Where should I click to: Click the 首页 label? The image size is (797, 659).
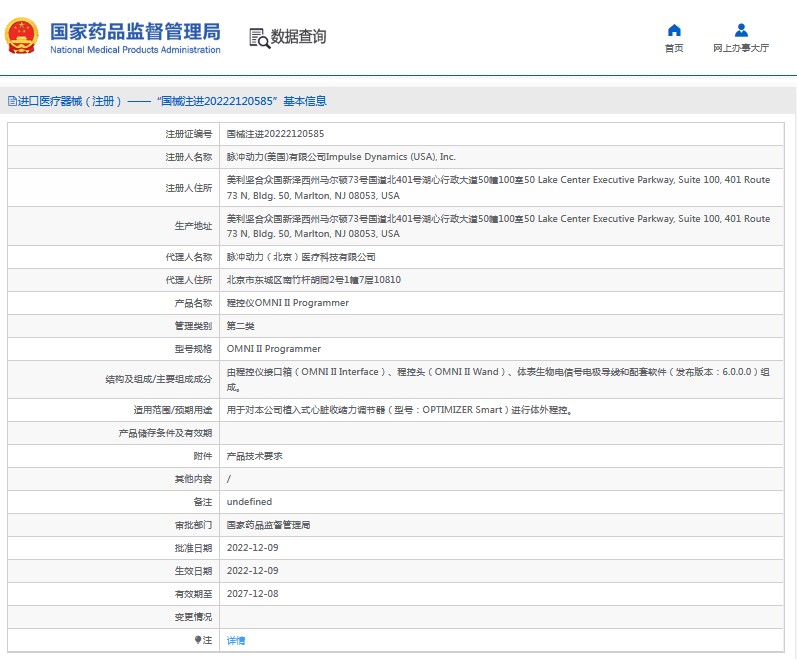(674, 48)
